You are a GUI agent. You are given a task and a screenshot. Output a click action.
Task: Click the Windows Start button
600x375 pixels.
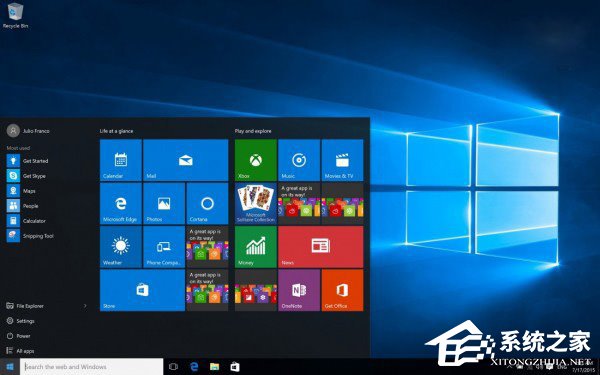pos(10,367)
